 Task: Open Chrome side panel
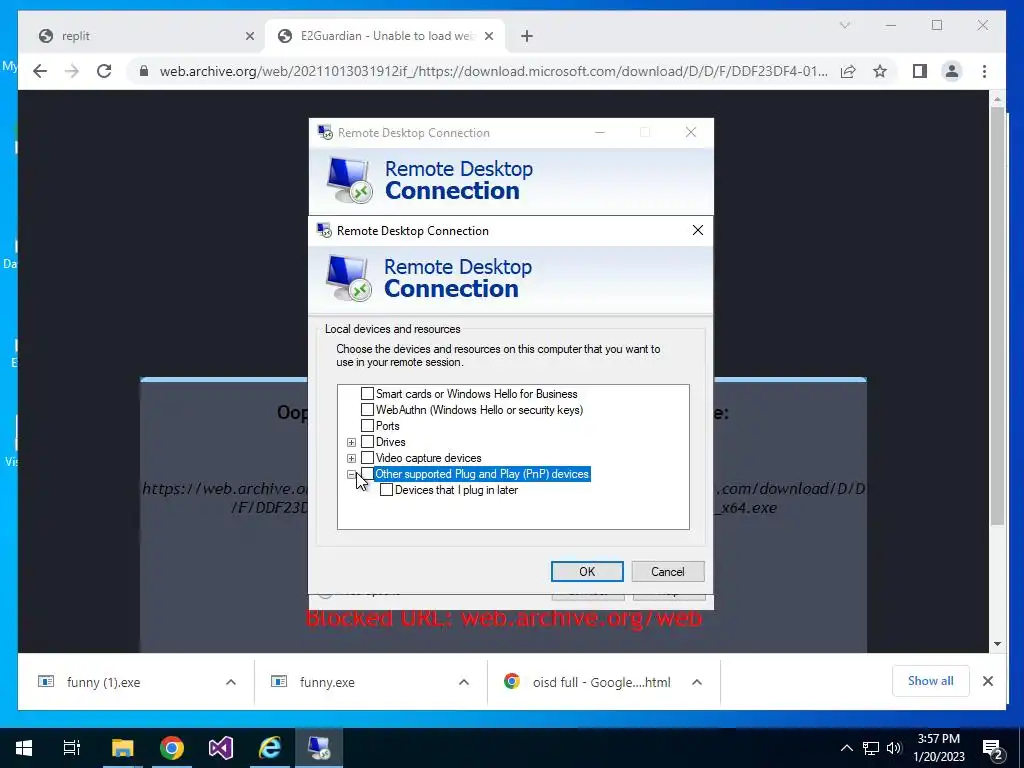(x=920, y=71)
